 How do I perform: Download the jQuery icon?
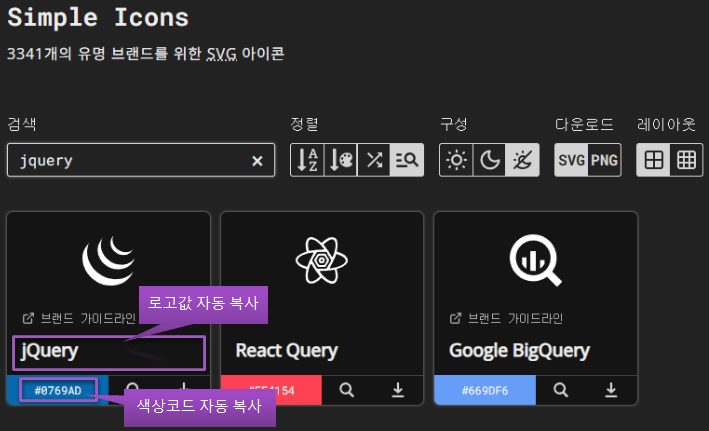pos(184,387)
